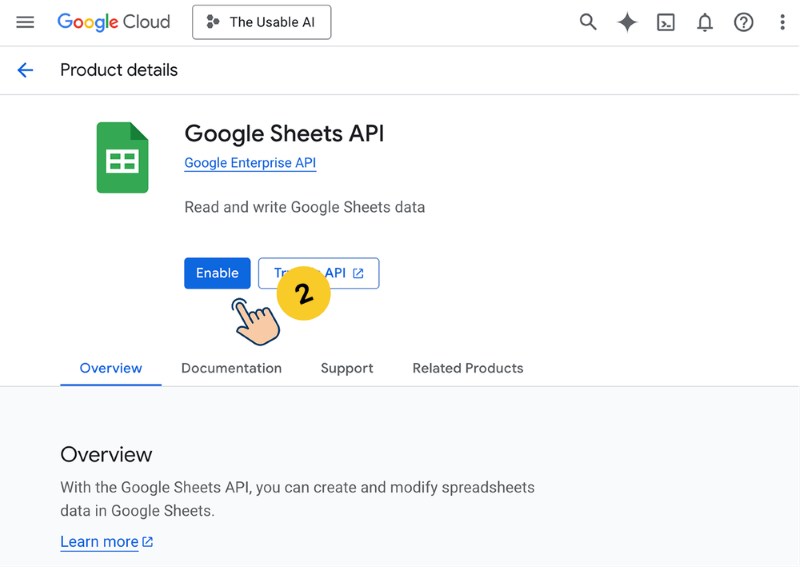Open the hamburger navigation menu
Viewport: 800px width, 567px height.
coord(25,22)
